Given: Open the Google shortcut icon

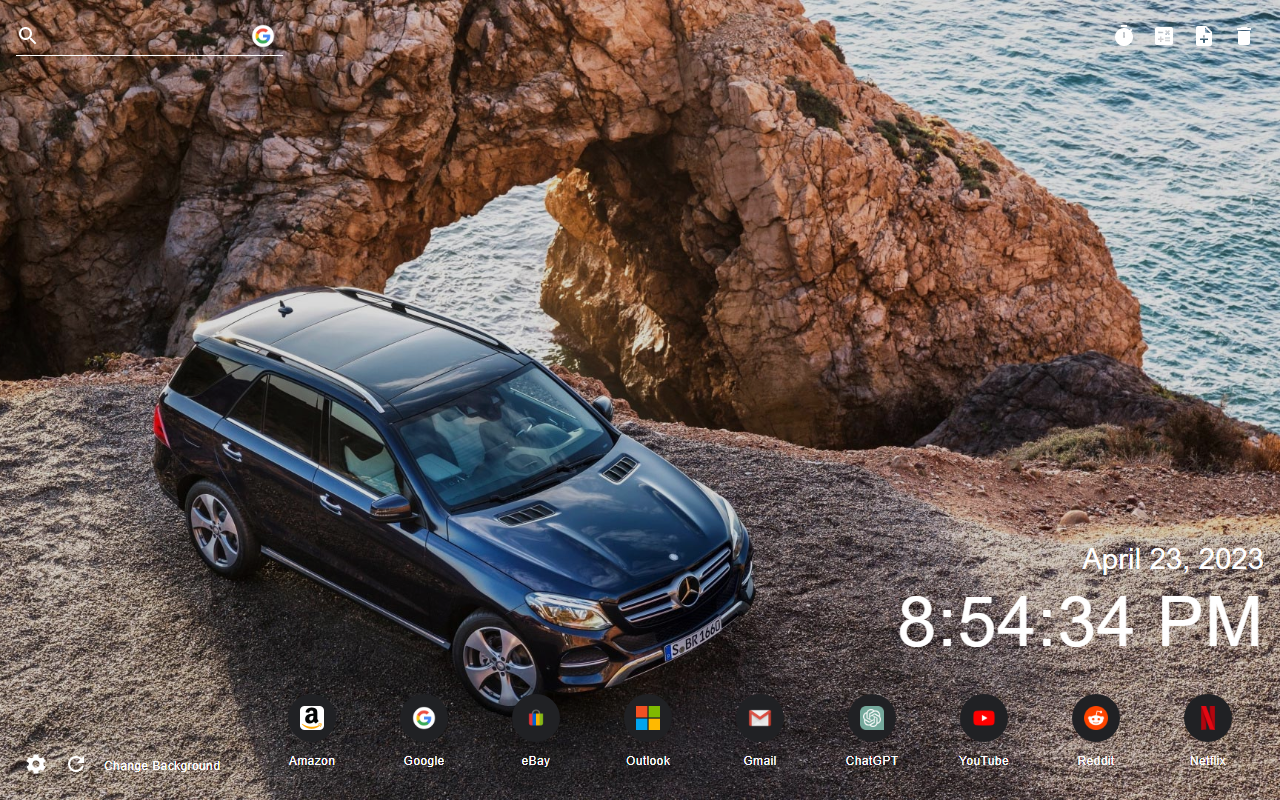Looking at the screenshot, I should tap(424, 717).
